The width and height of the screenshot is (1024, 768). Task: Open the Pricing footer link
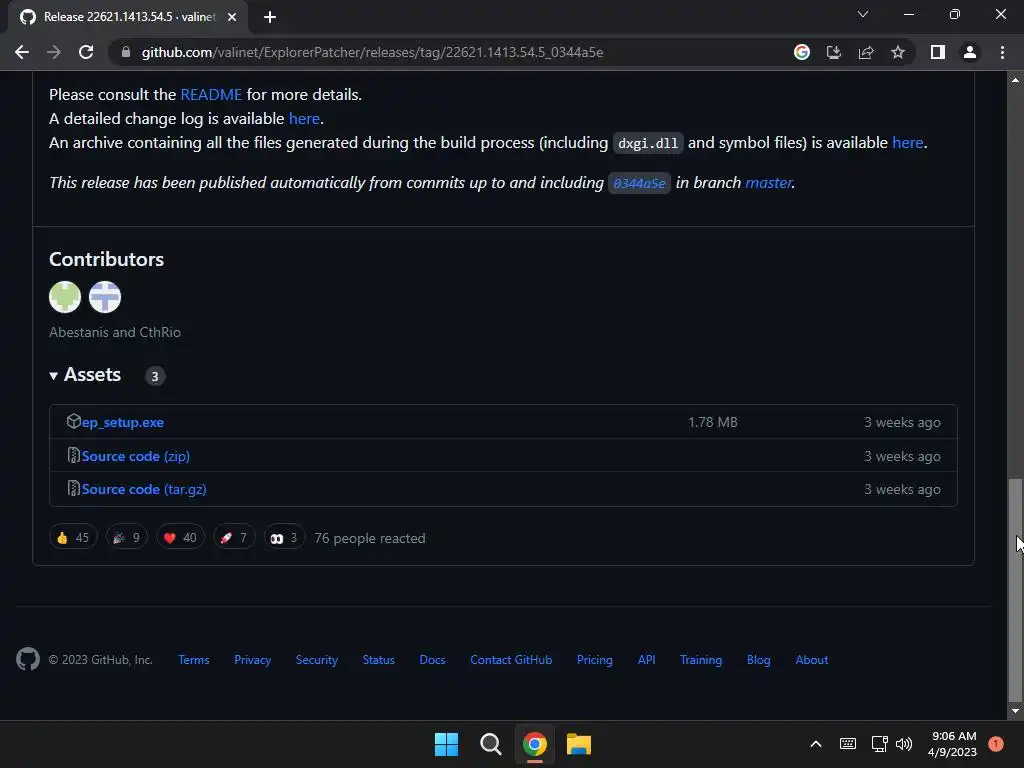(x=595, y=660)
